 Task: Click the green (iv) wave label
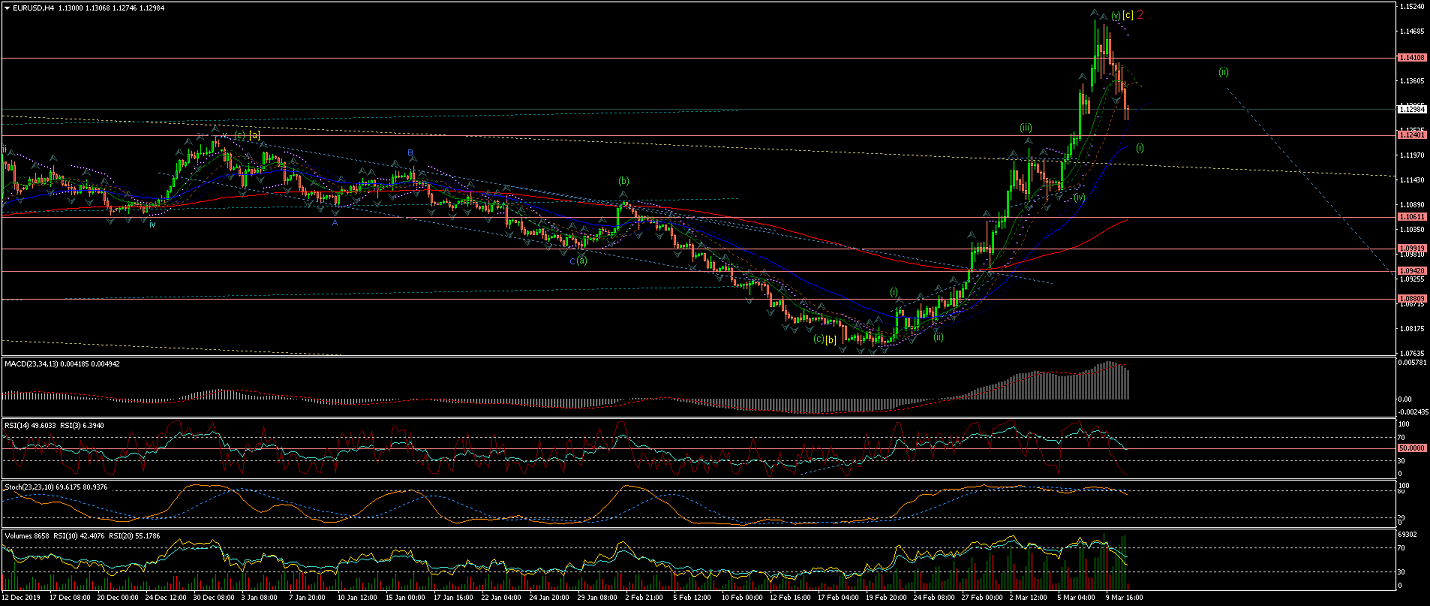pos(1080,198)
